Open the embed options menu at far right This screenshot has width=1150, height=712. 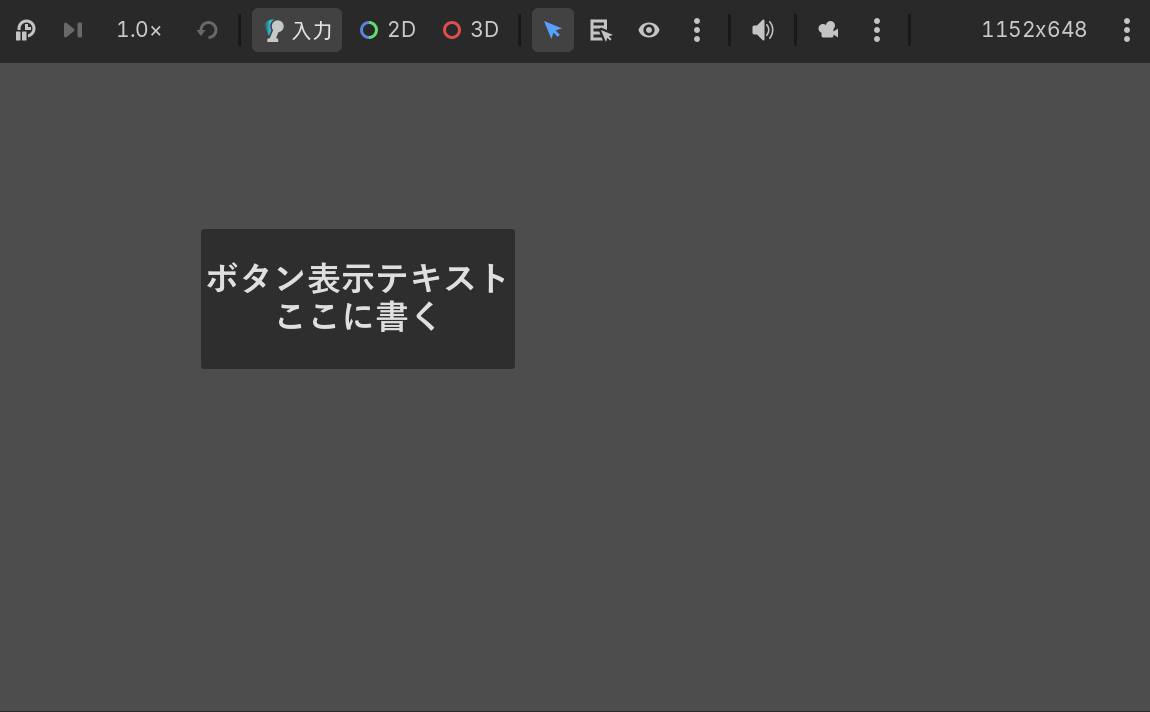(x=1127, y=30)
